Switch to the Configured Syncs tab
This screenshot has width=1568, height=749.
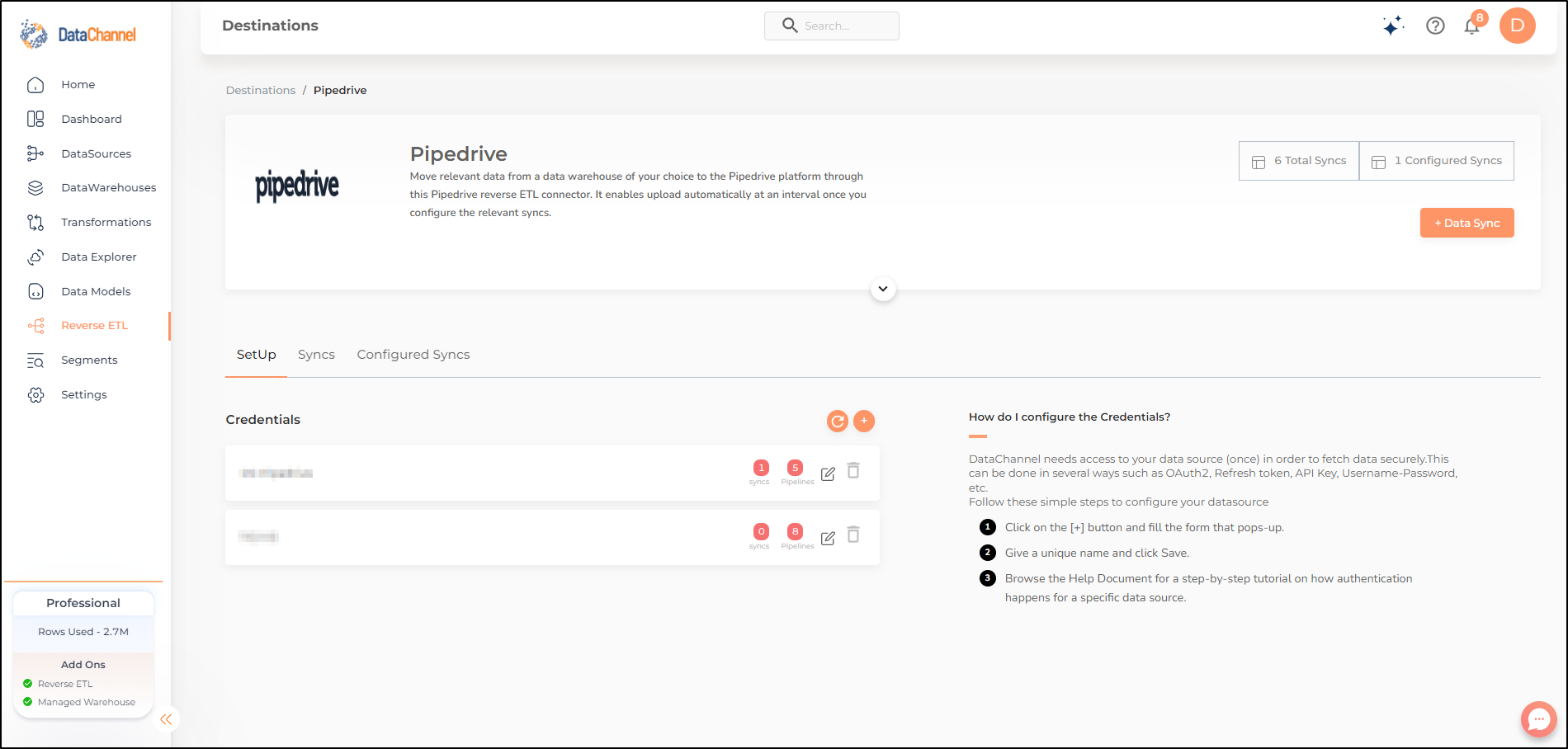(413, 355)
